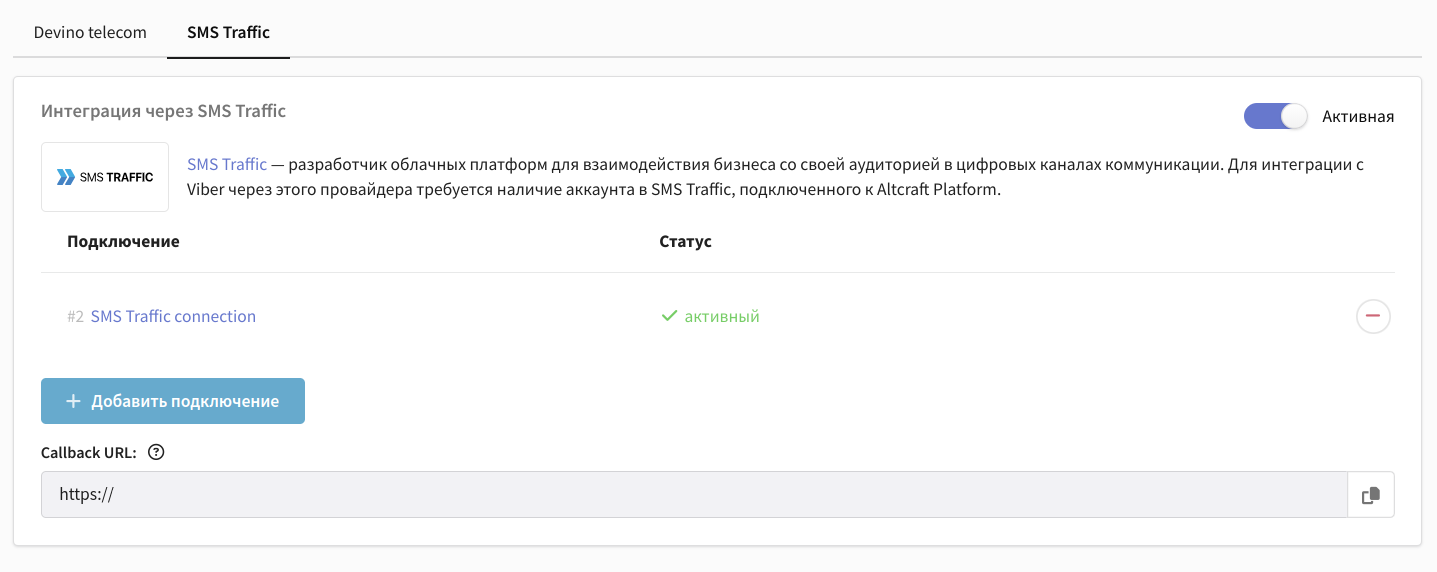The image size is (1437, 572).
Task: Copy the Callback URL with the copy icon
Action: (1371, 494)
